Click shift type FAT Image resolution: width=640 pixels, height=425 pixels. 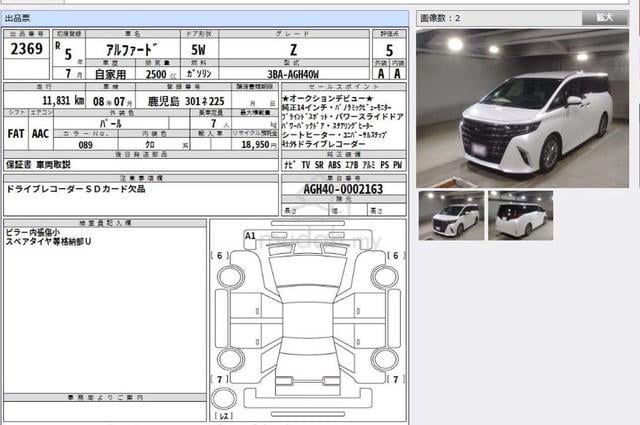click(16, 134)
